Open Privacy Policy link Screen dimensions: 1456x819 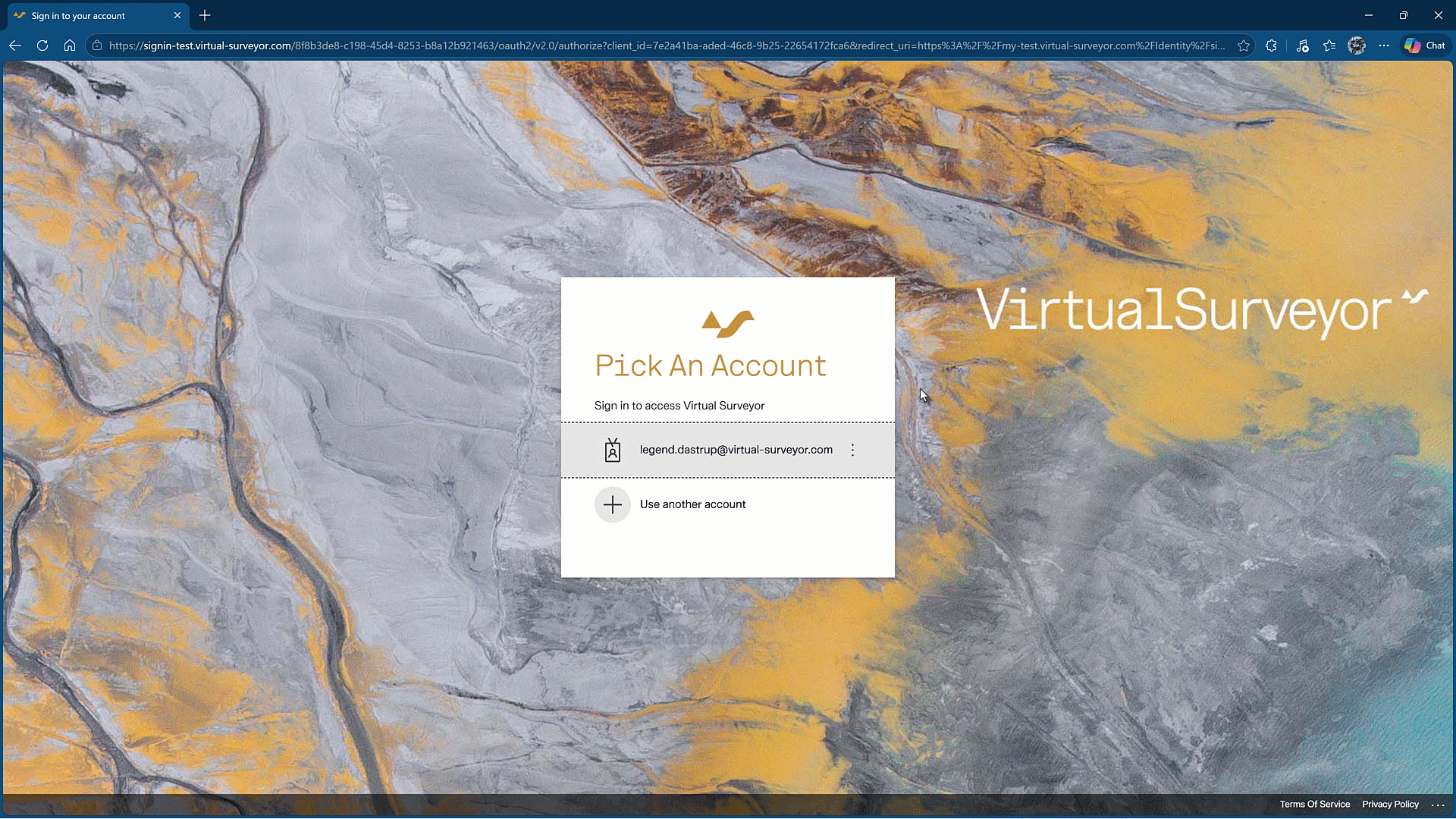[1390, 805]
